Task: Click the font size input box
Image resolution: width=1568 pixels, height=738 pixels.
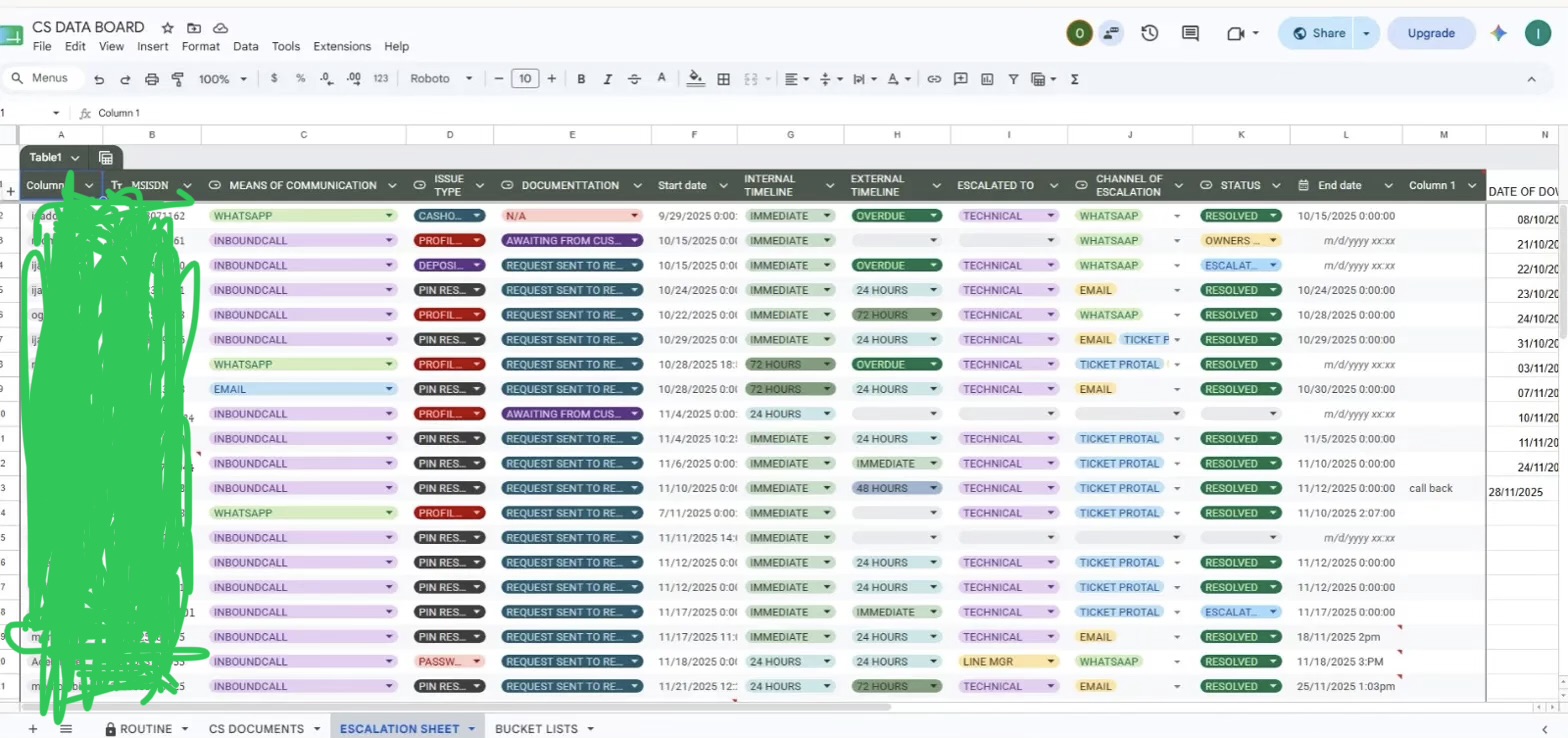Action: (525, 79)
